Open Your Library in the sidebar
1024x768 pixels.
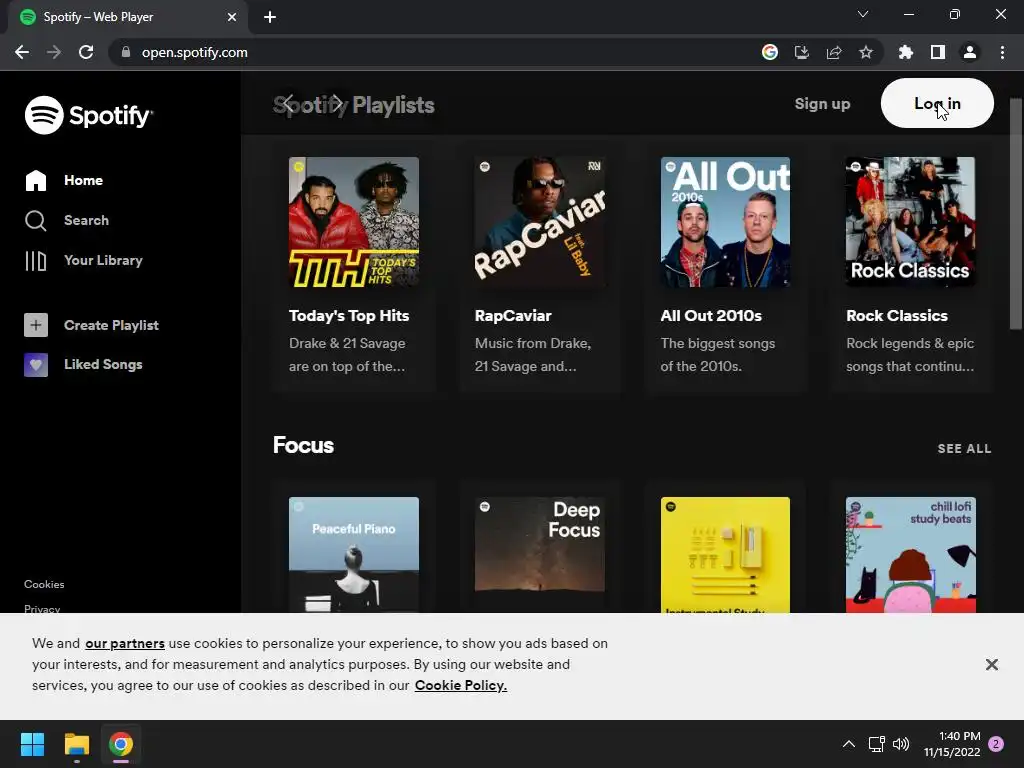tap(84, 260)
